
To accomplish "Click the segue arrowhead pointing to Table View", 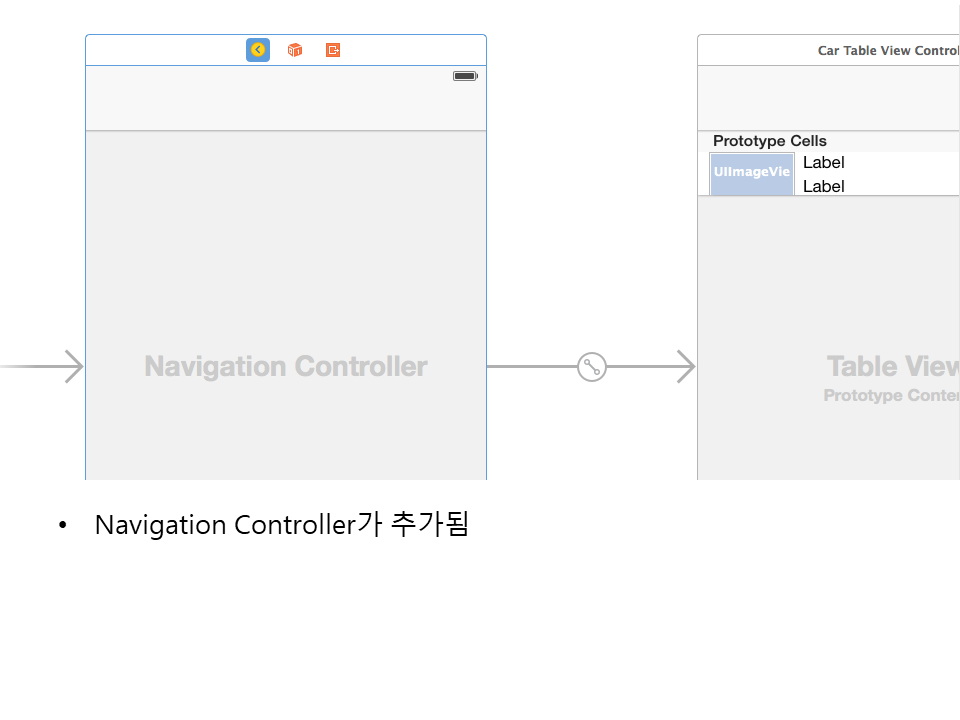I will click(x=685, y=367).
